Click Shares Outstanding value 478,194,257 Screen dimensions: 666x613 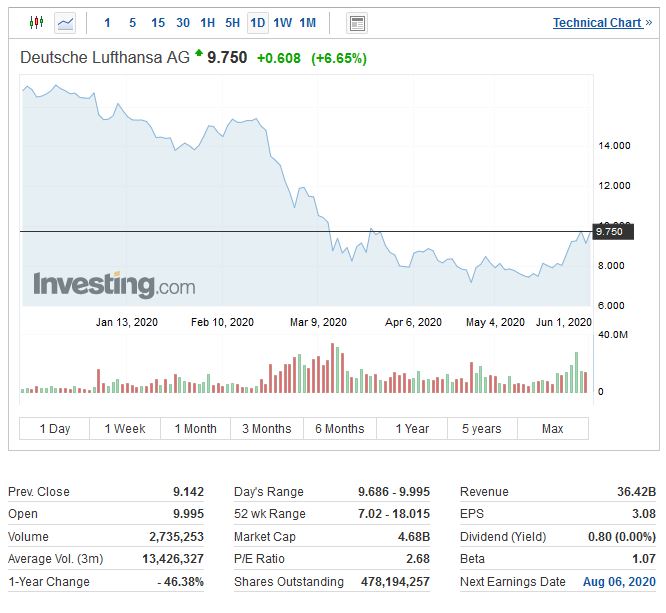click(x=395, y=582)
